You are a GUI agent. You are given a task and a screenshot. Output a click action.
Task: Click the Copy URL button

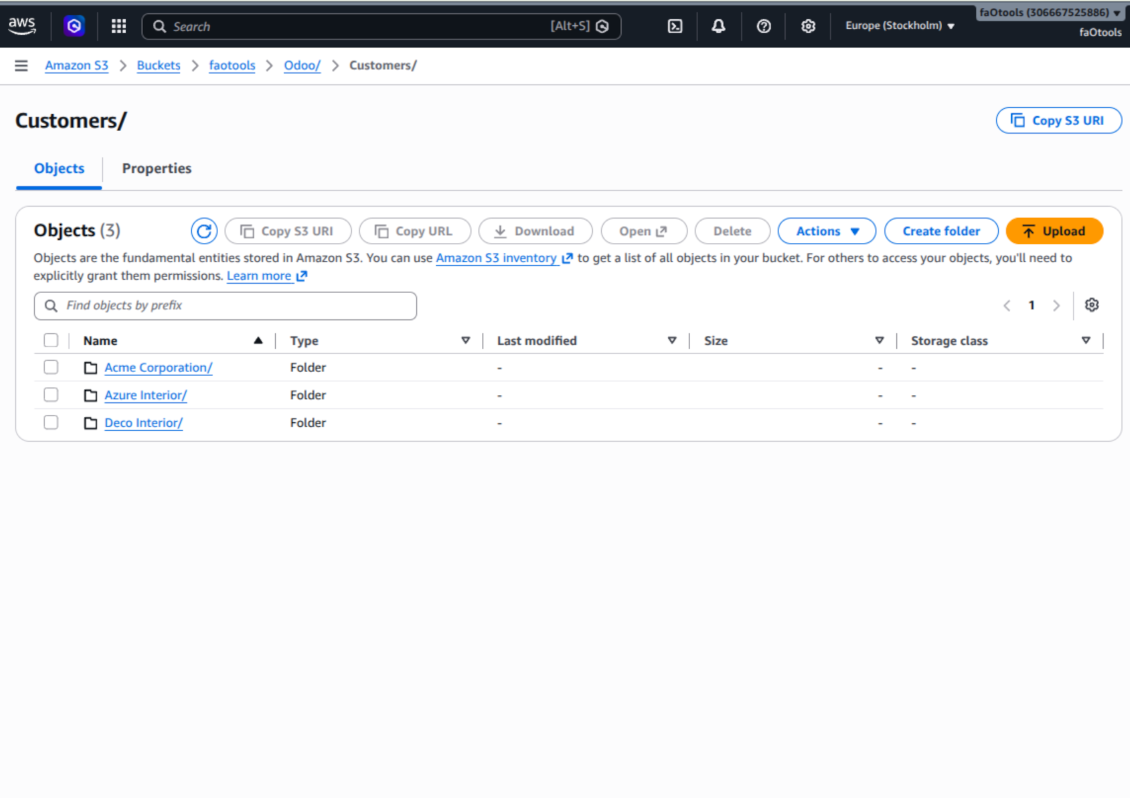(415, 231)
